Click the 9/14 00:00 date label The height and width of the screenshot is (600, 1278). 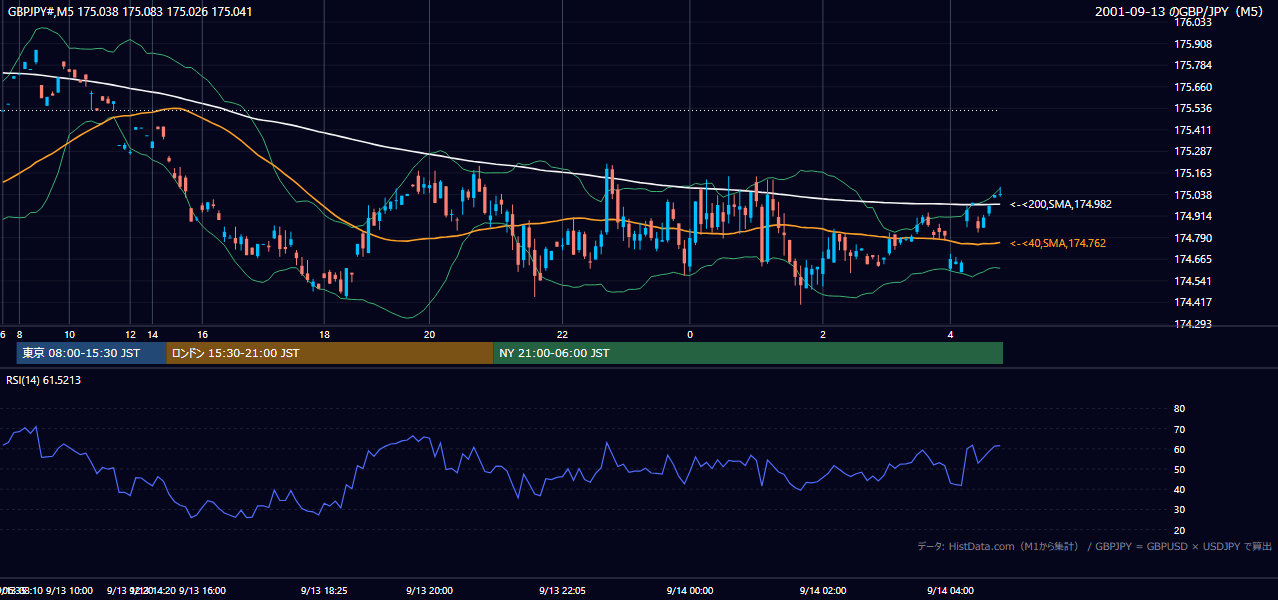click(689, 591)
